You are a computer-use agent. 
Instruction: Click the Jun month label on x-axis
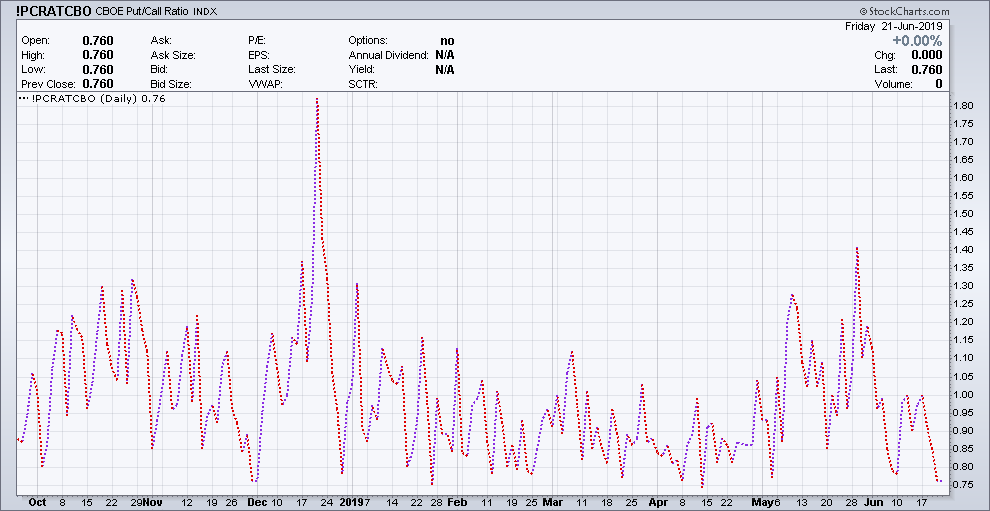click(x=874, y=502)
